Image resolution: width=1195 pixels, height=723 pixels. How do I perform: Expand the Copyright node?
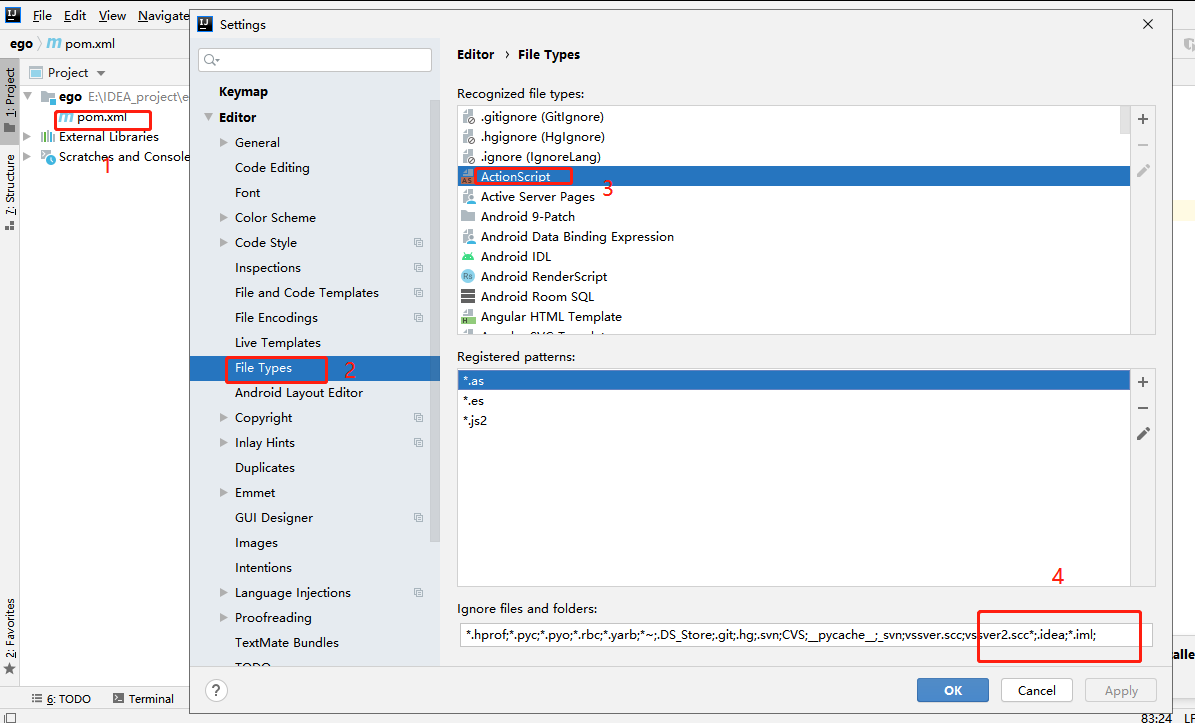click(x=223, y=417)
